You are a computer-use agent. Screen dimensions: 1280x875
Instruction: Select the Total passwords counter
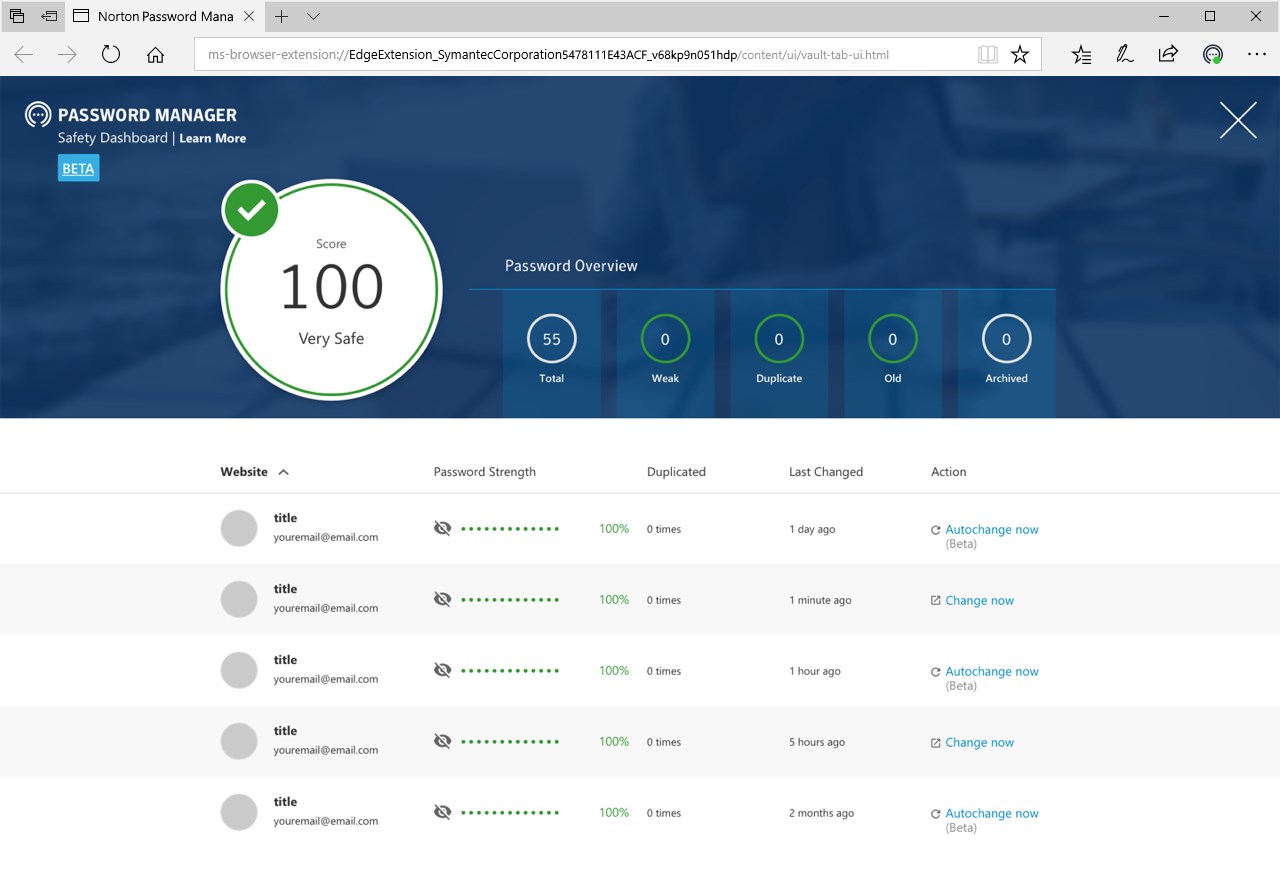pos(551,339)
